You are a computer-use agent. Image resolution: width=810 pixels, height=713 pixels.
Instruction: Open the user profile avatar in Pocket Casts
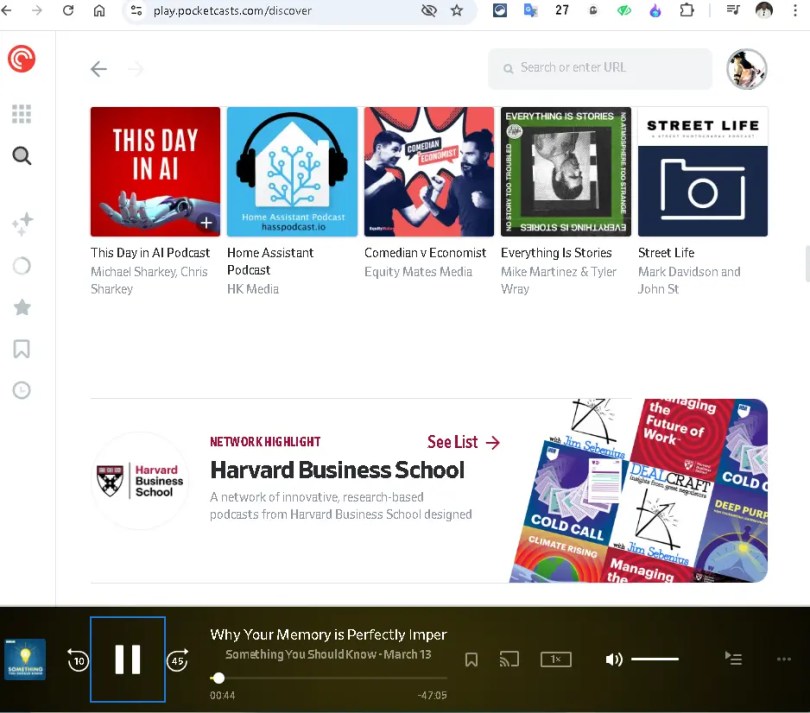point(746,69)
